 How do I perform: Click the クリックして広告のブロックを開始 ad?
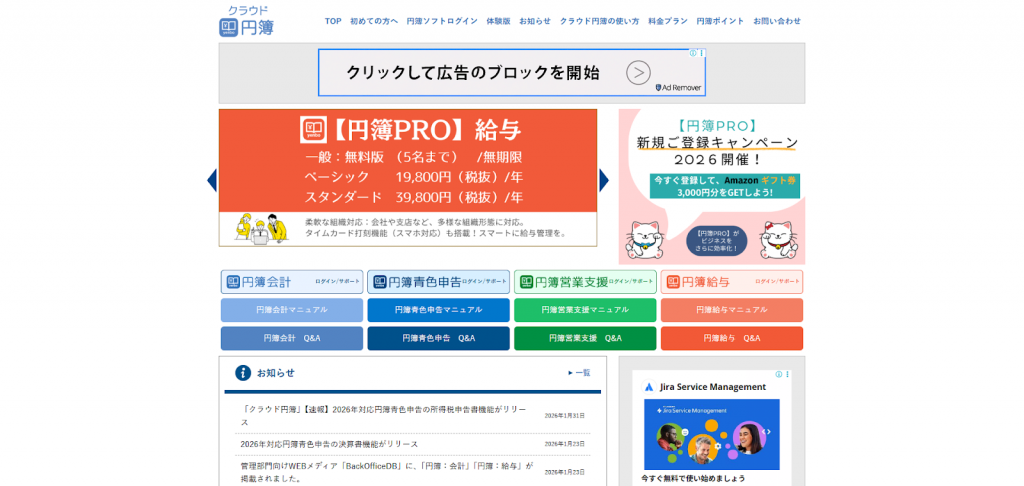coord(511,73)
